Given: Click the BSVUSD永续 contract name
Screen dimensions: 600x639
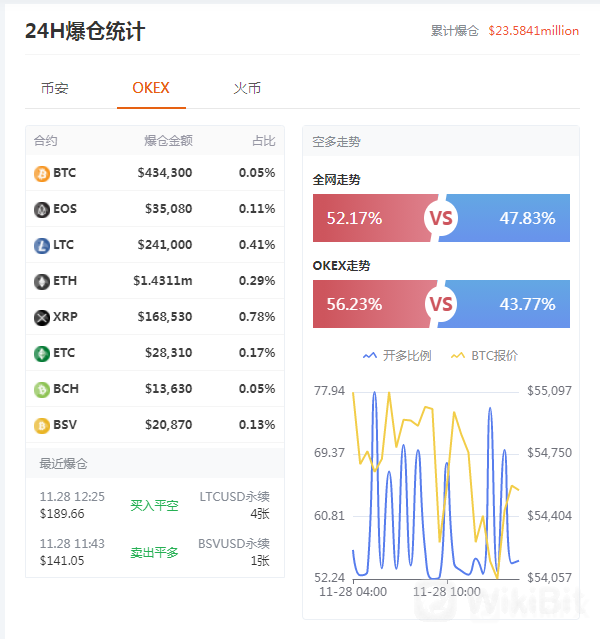Looking at the screenshot, I should tap(234, 544).
